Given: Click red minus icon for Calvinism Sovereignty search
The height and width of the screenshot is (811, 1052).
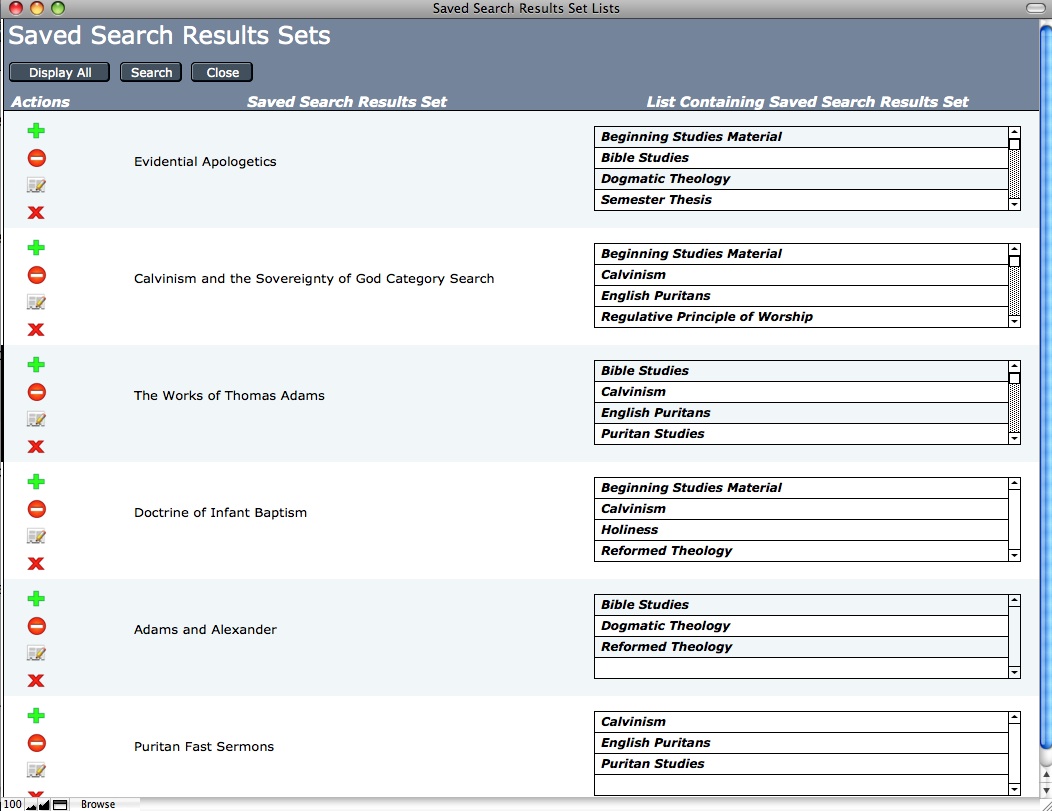Looking at the screenshot, I should coord(36,275).
